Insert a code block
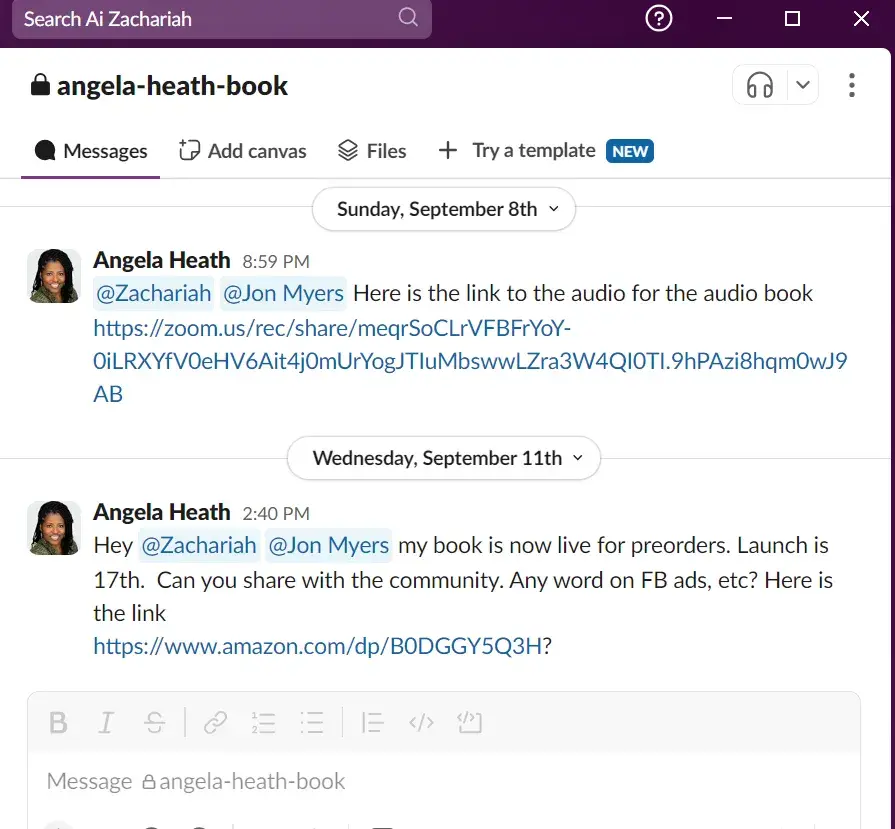895x829 pixels. point(469,722)
